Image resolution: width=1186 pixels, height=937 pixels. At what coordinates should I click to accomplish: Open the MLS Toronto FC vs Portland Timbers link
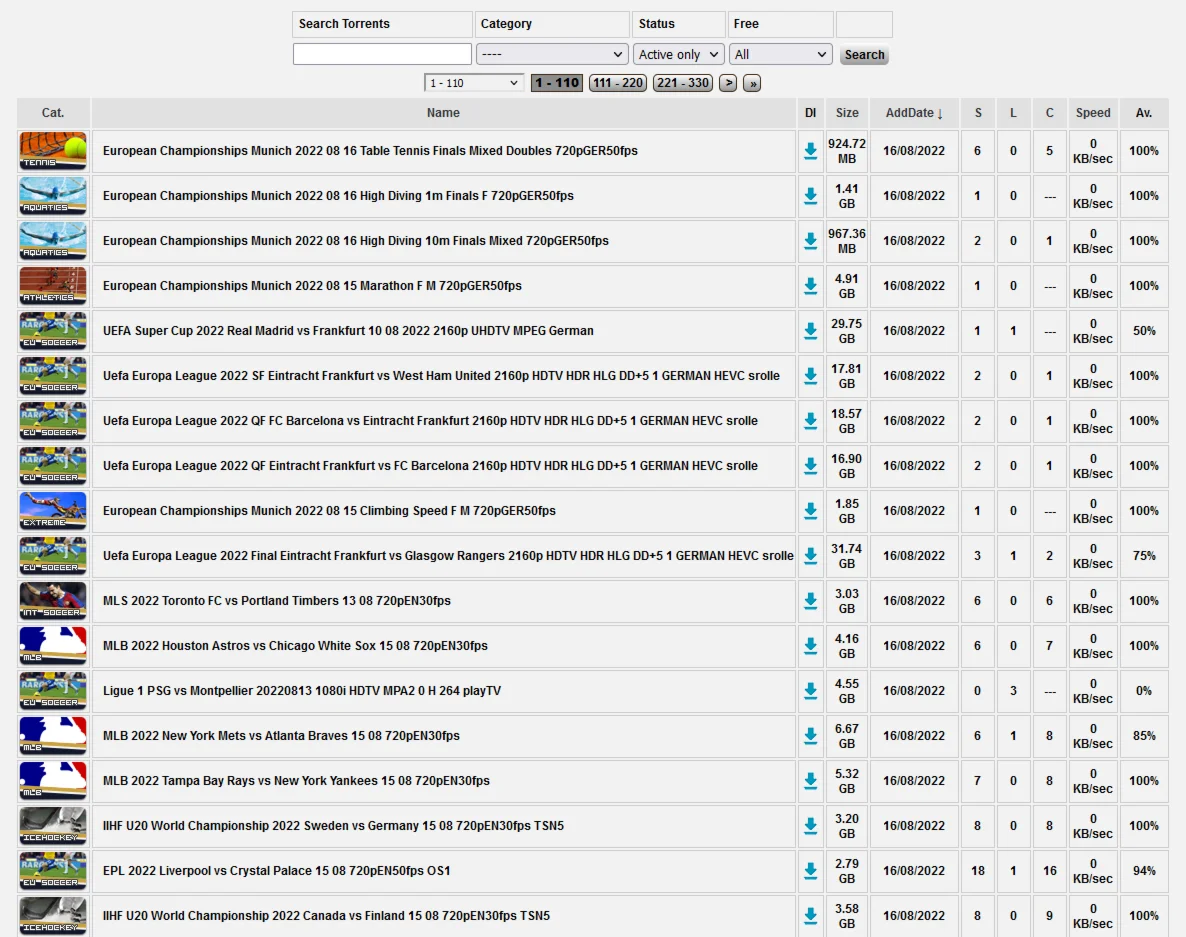(x=277, y=601)
